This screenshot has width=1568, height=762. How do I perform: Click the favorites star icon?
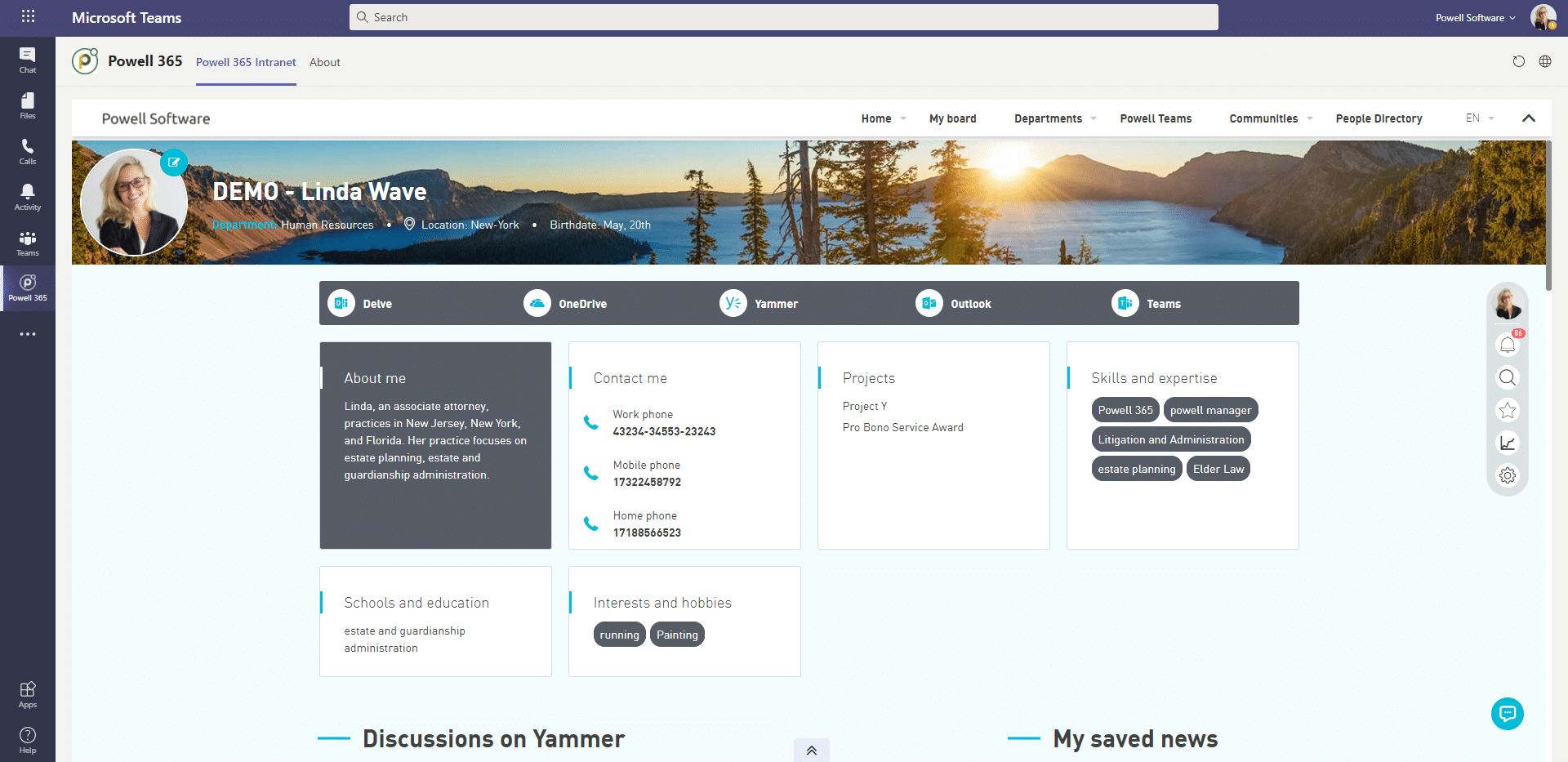click(x=1508, y=410)
